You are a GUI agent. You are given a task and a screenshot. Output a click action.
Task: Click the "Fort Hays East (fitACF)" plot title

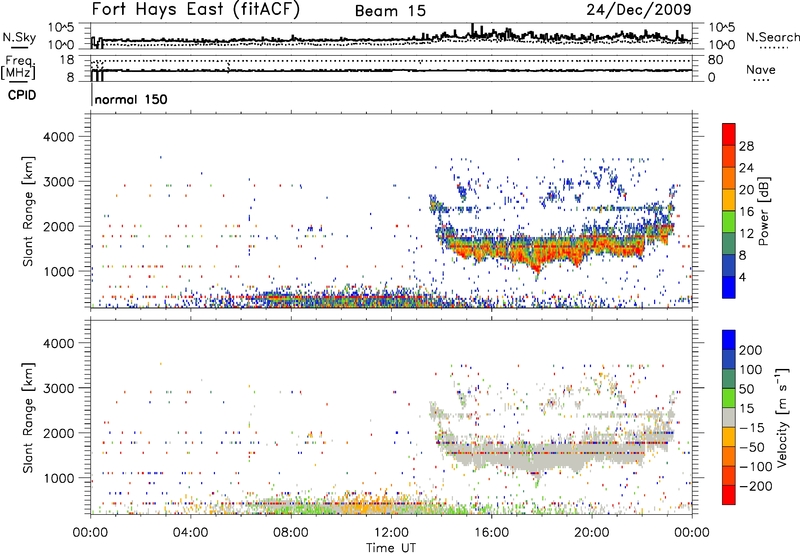click(x=195, y=9)
